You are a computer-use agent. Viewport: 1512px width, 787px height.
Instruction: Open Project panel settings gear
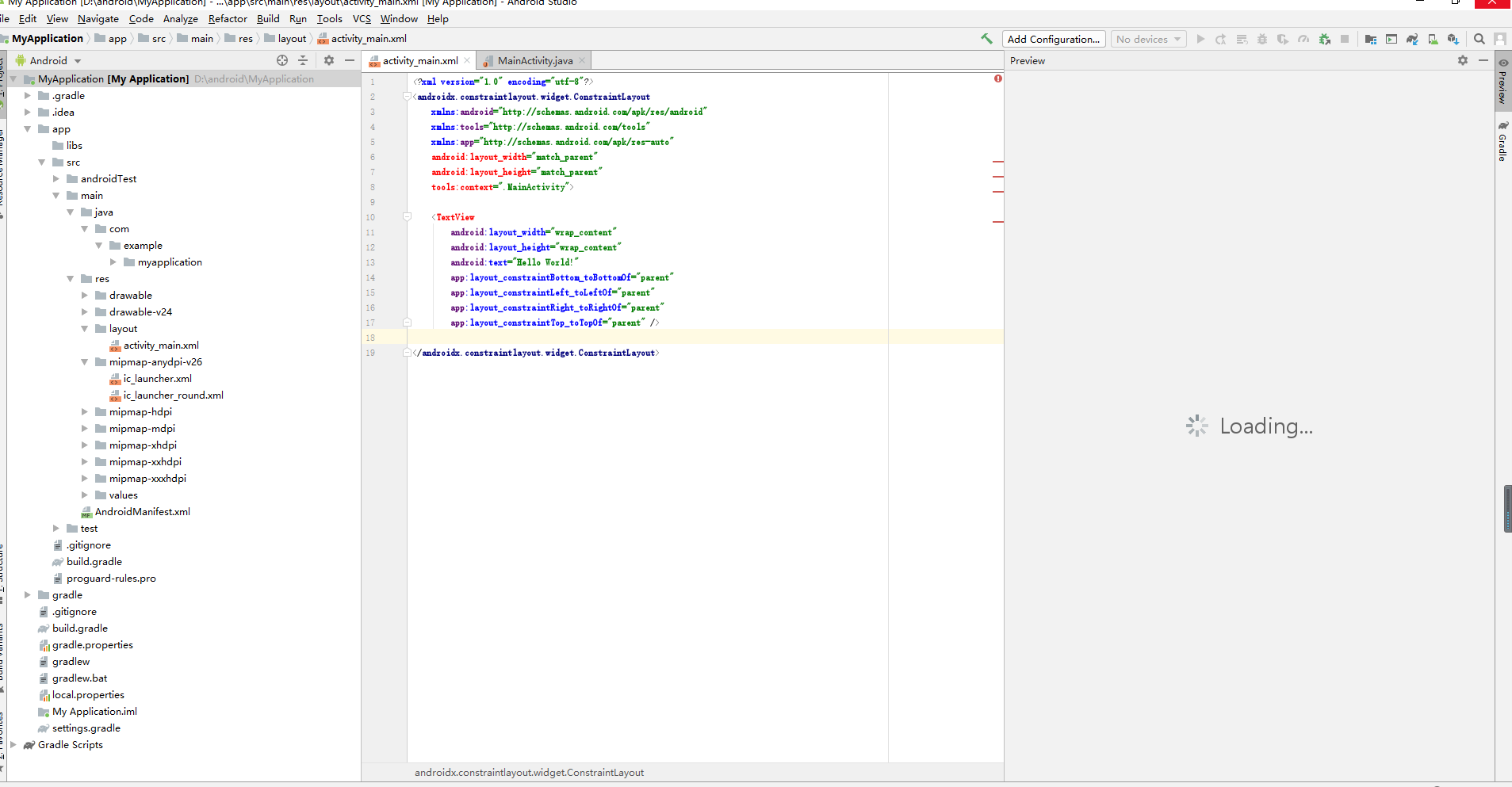tap(329, 60)
